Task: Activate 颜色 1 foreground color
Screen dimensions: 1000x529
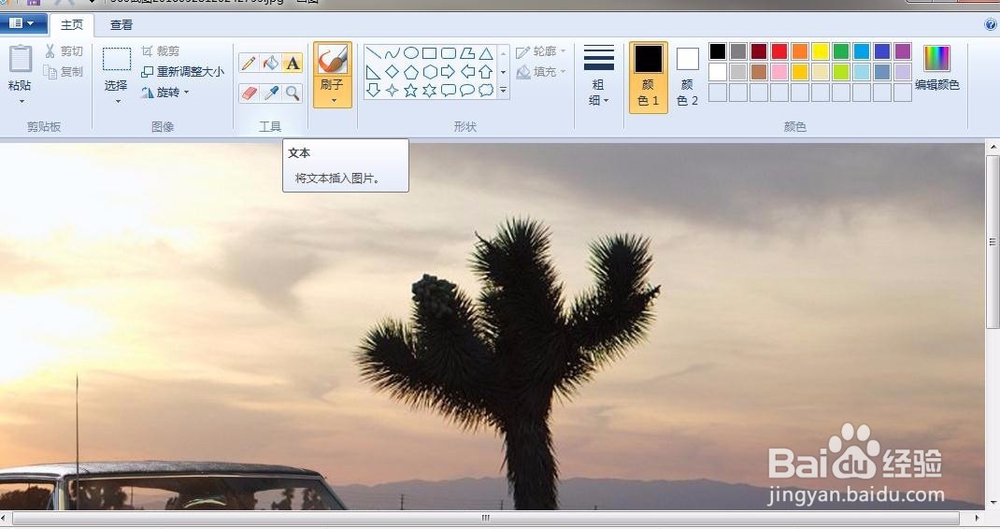Action: coord(649,77)
